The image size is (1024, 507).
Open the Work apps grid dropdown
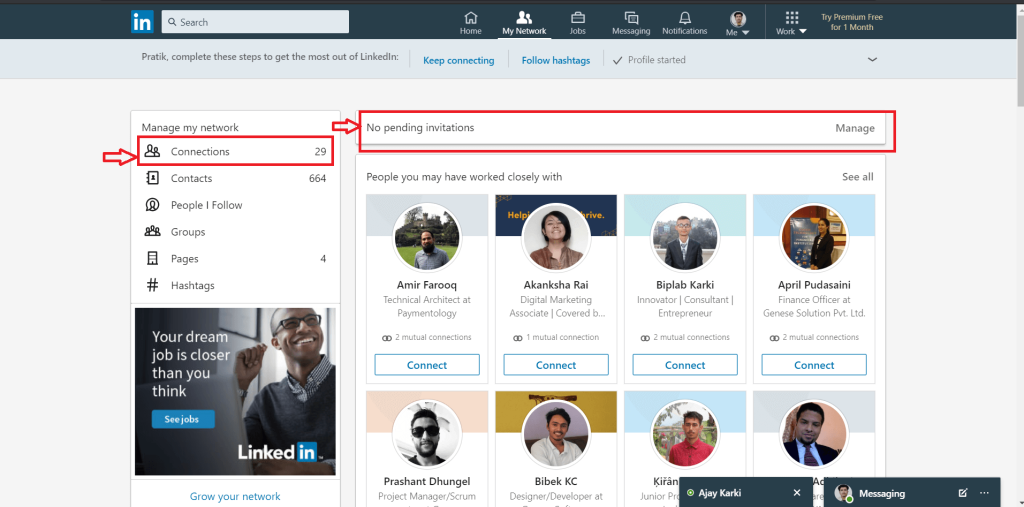pos(792,23)
